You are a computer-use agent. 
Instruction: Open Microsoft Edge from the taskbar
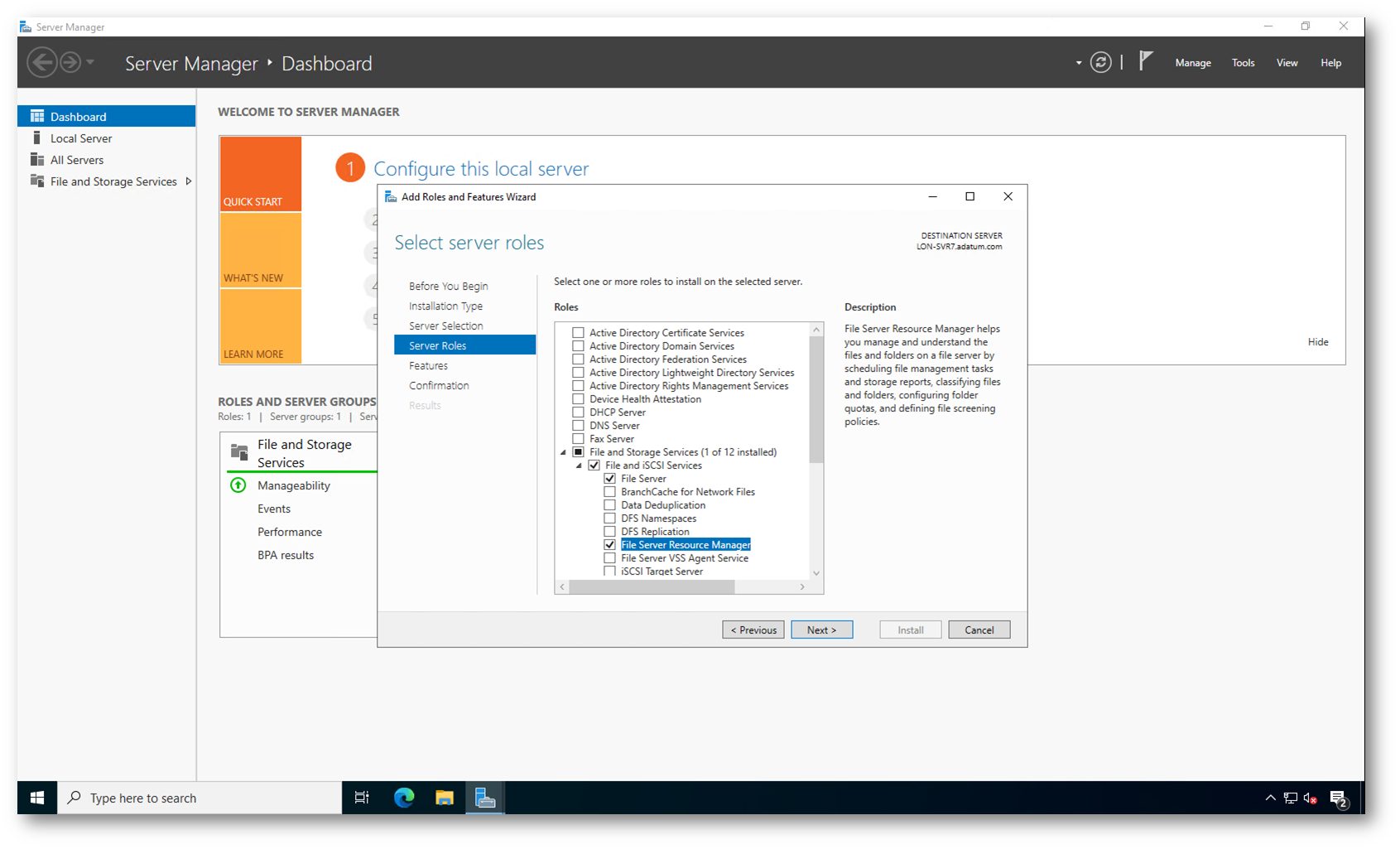(404, 798)
